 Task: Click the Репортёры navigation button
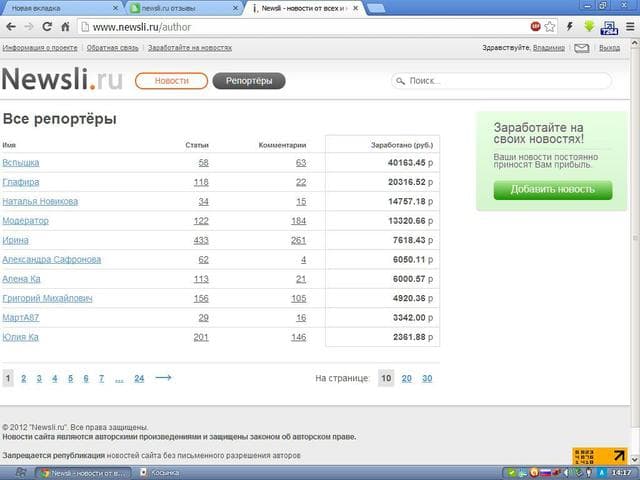coord(249,81)
